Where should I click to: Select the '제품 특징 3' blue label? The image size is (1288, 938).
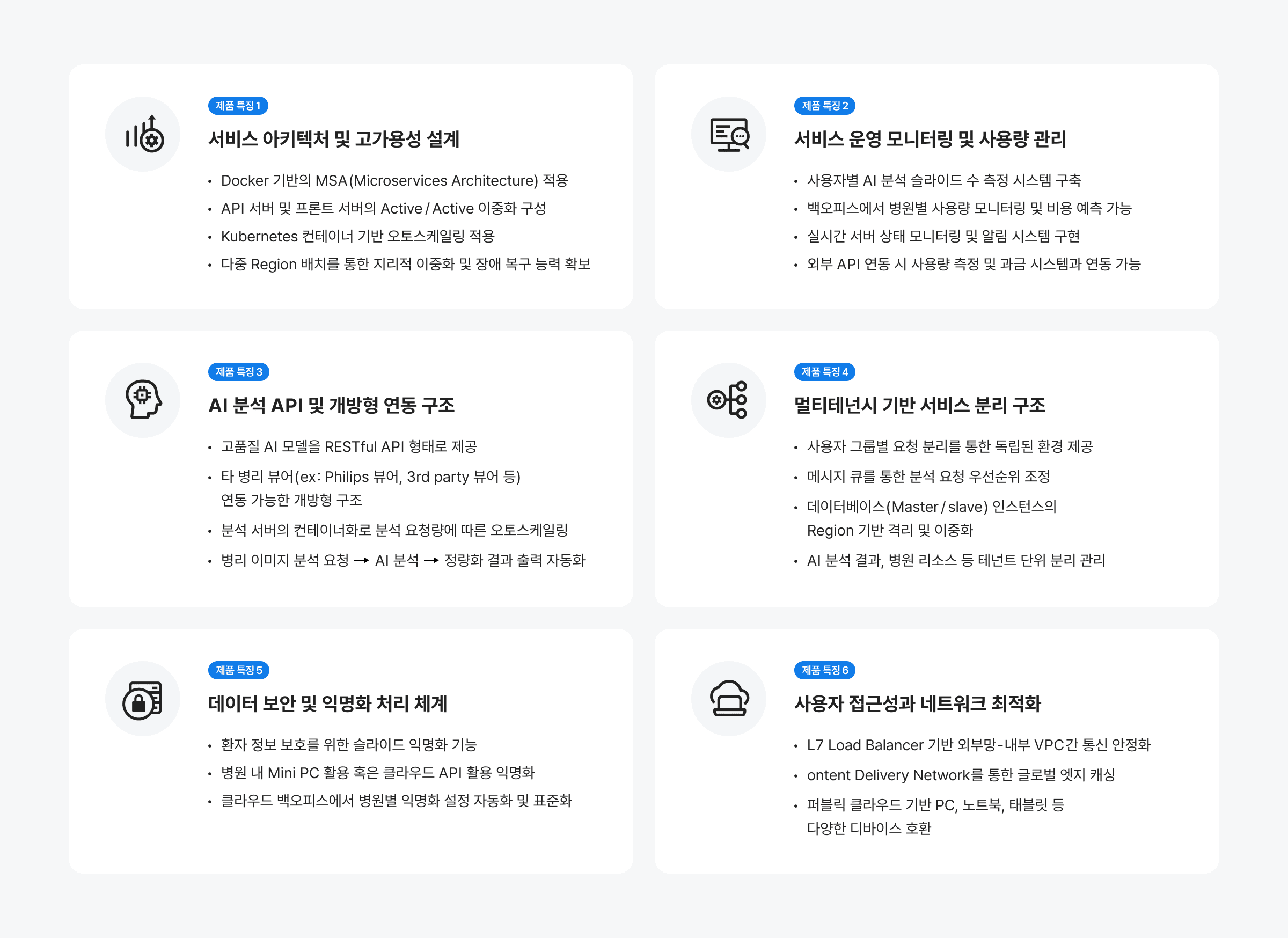point(238,372)
